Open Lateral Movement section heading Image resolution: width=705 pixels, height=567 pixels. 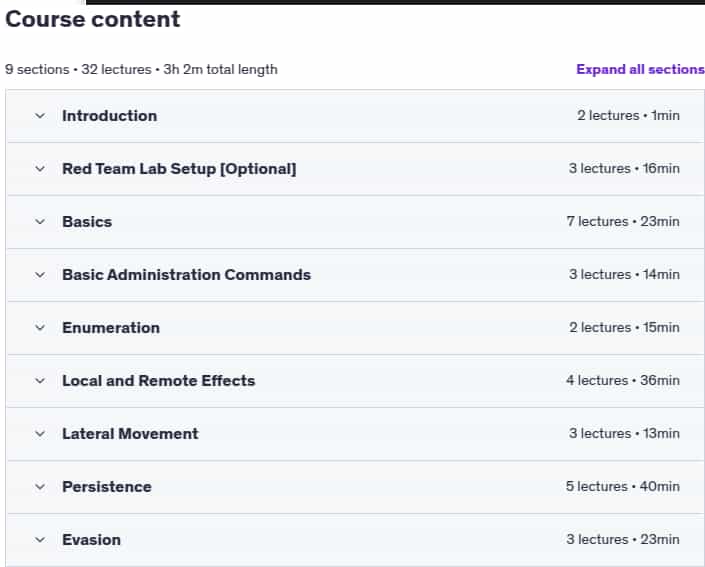[130, 434]
